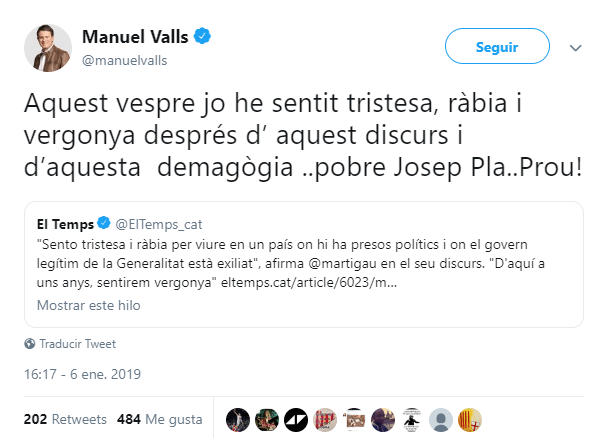Expand Mostrar este hilo thread
Image resolution: width=610 pixels, height=438 pixels.
coord(88,305)
